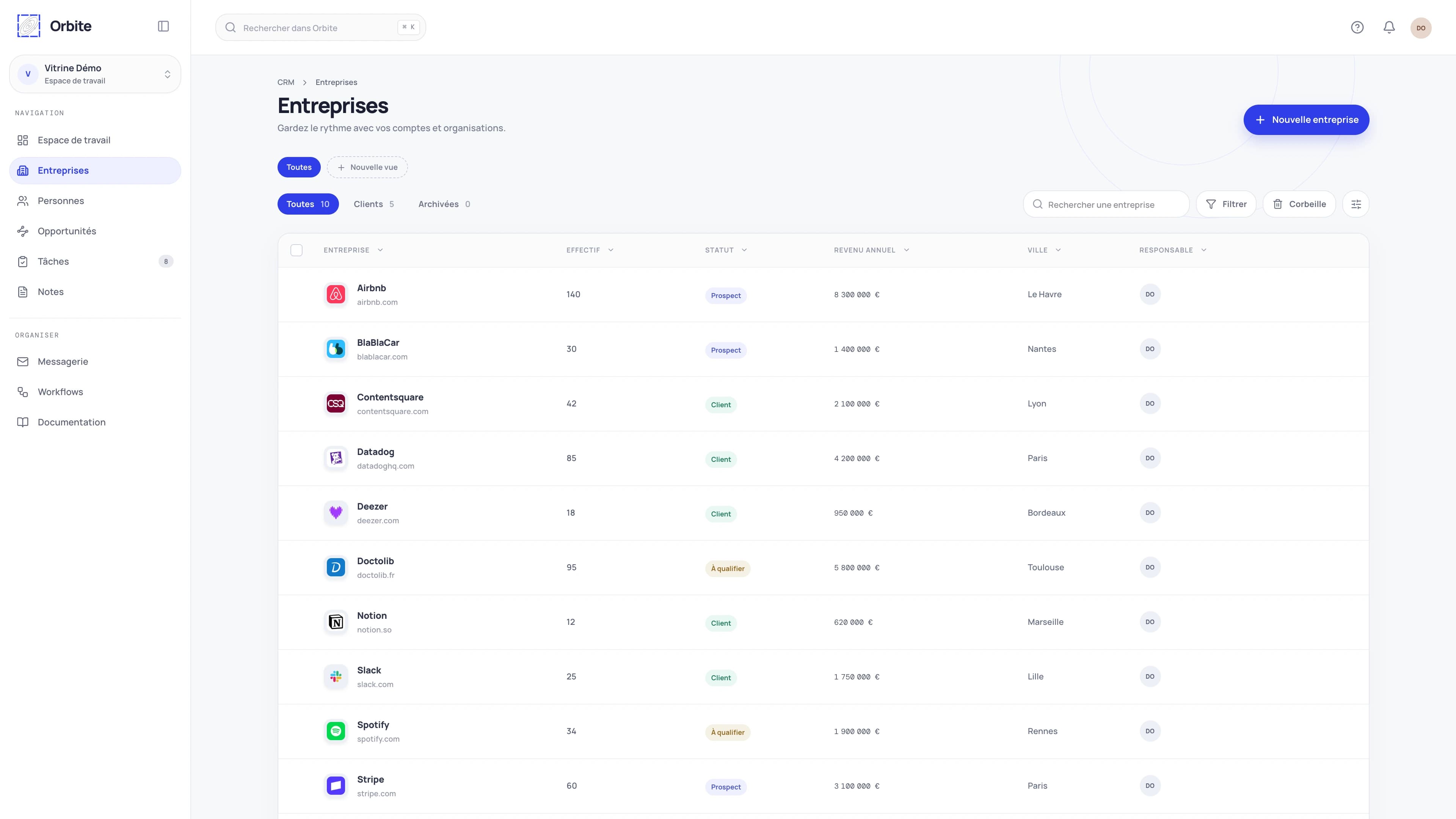
Task: Click the Doctolib company logo
Action: coord(336,568)
